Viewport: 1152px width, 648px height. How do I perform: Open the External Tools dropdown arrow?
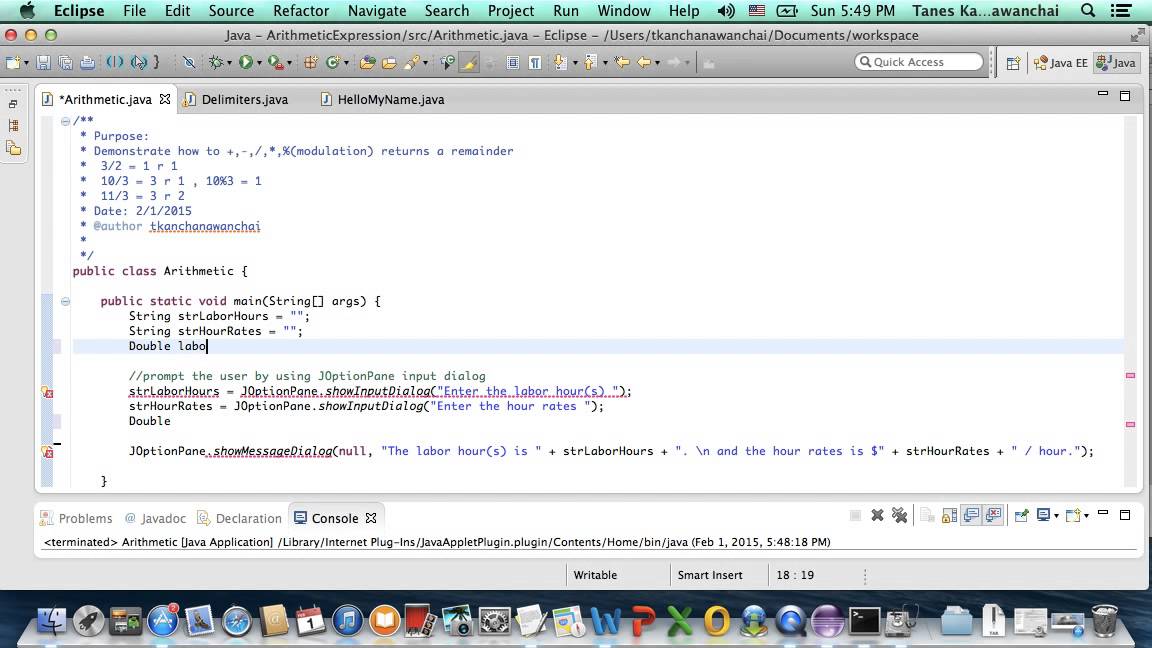tap(289, 64)
